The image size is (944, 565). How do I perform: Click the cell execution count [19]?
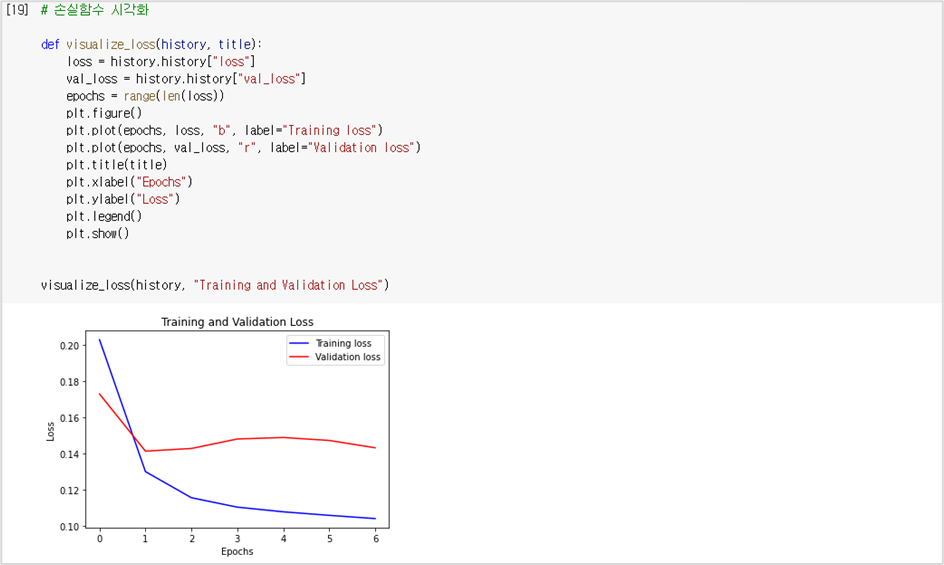[x=17, y=10]
